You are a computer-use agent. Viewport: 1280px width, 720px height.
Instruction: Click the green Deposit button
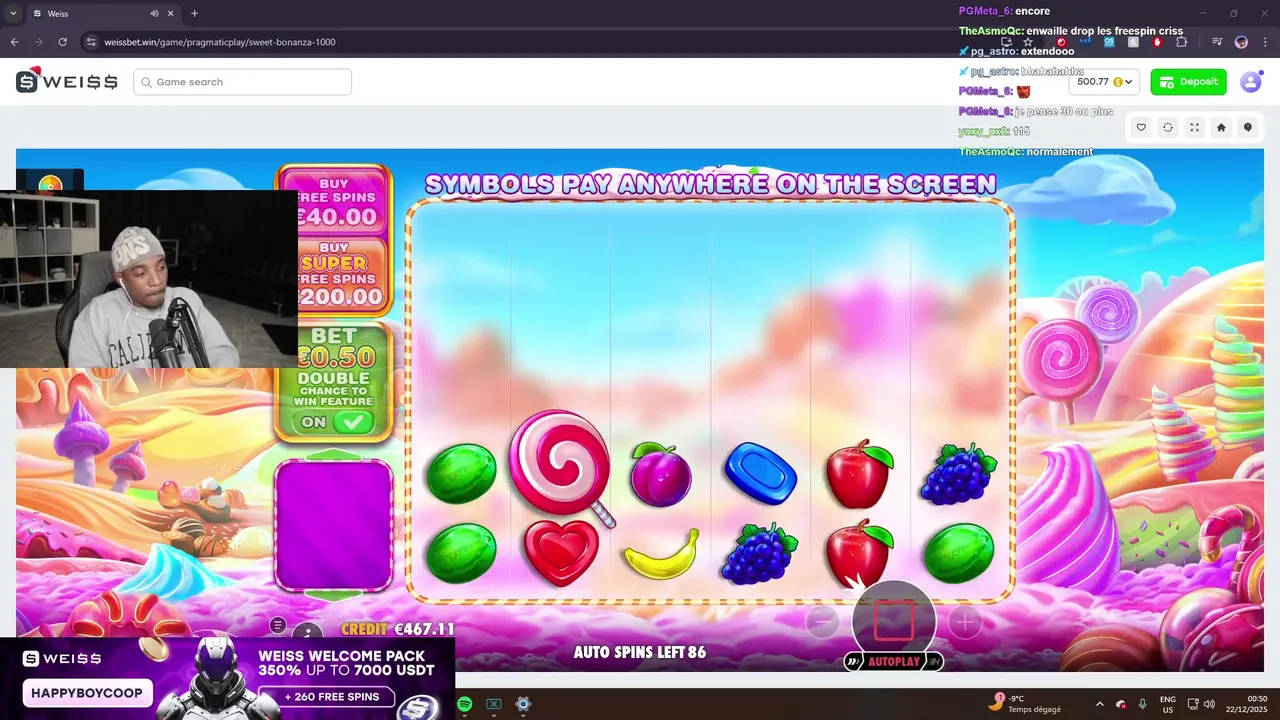pyautogui.click(x=1188, y=82)
